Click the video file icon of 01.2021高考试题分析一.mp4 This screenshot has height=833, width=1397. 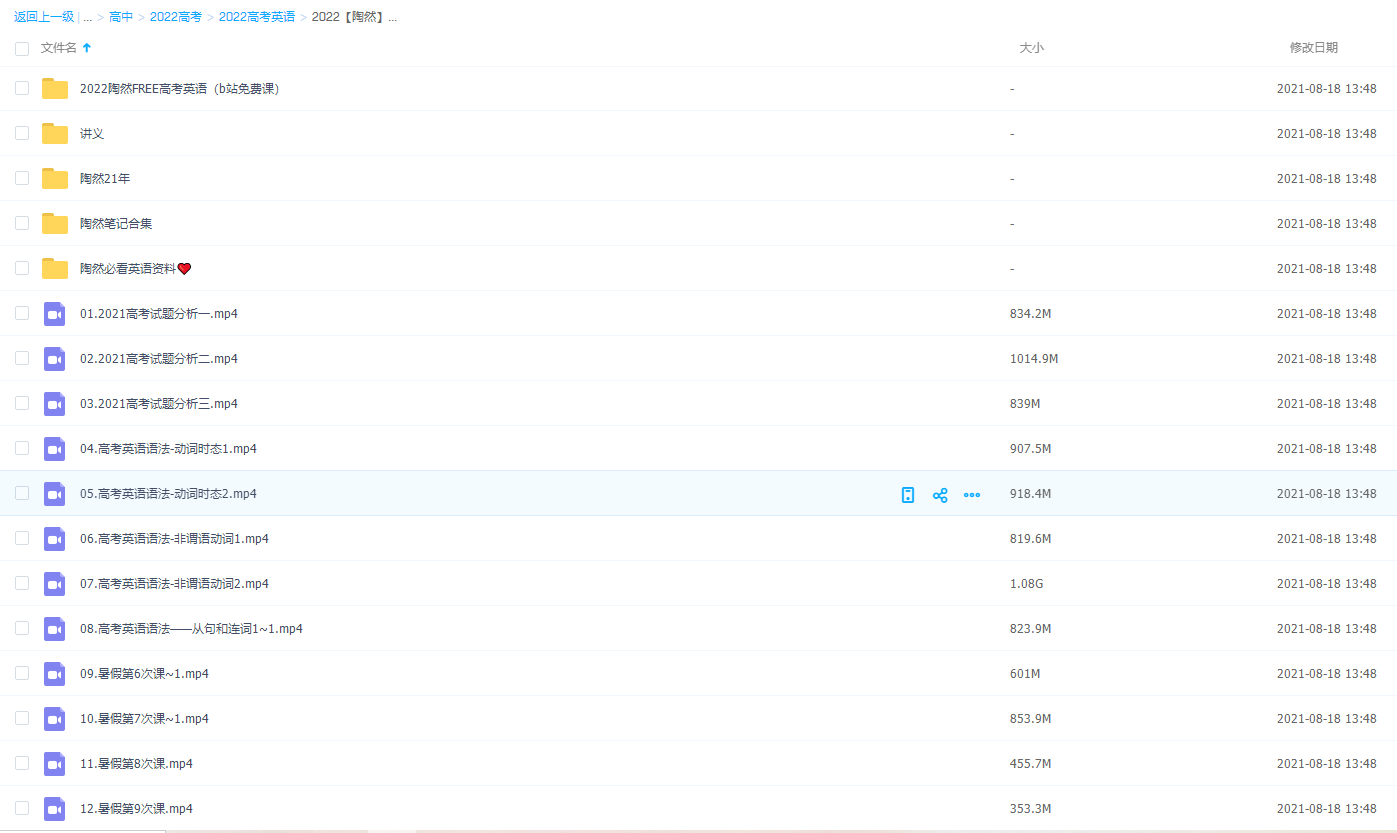point(55,314)
